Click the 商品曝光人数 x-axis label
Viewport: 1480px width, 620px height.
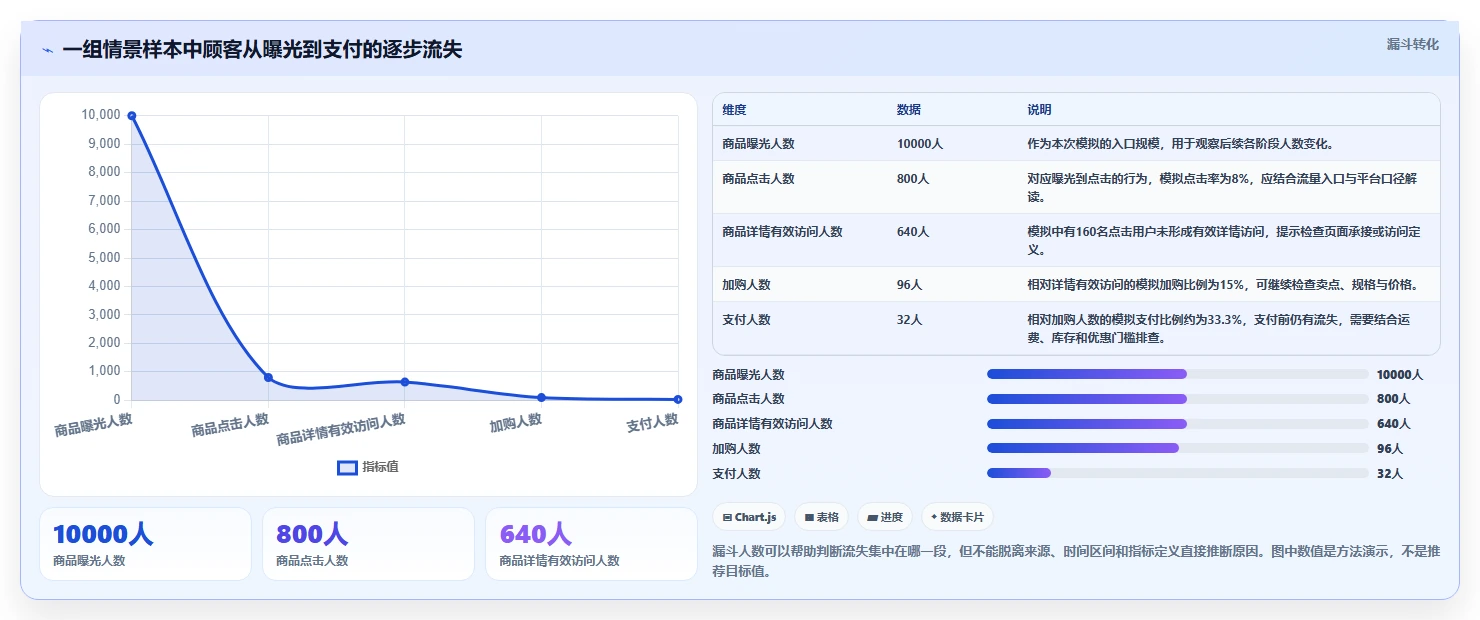click(93, 425)
